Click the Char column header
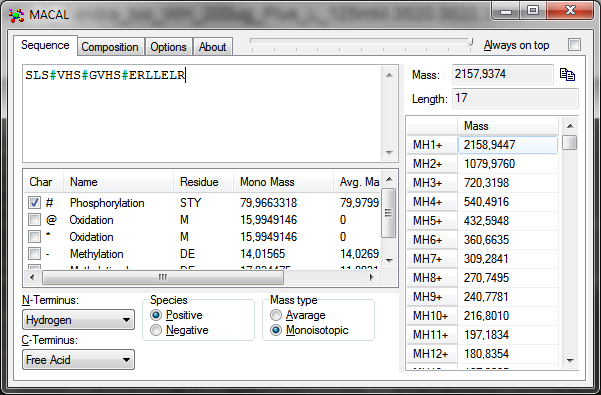 (x=44, y=182)
